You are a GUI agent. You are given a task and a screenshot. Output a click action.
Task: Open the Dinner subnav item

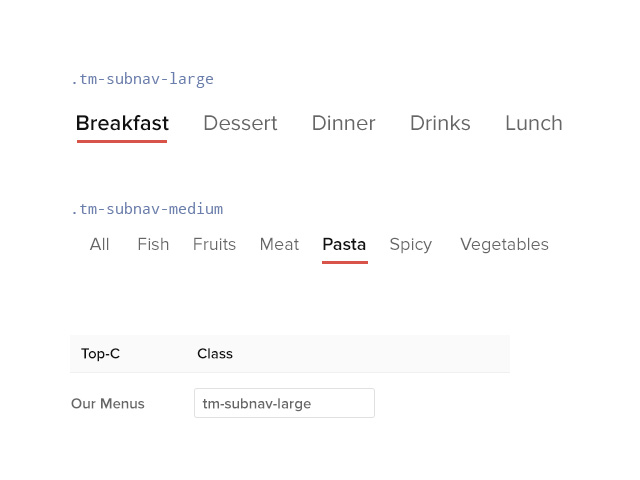click(343, 123)
